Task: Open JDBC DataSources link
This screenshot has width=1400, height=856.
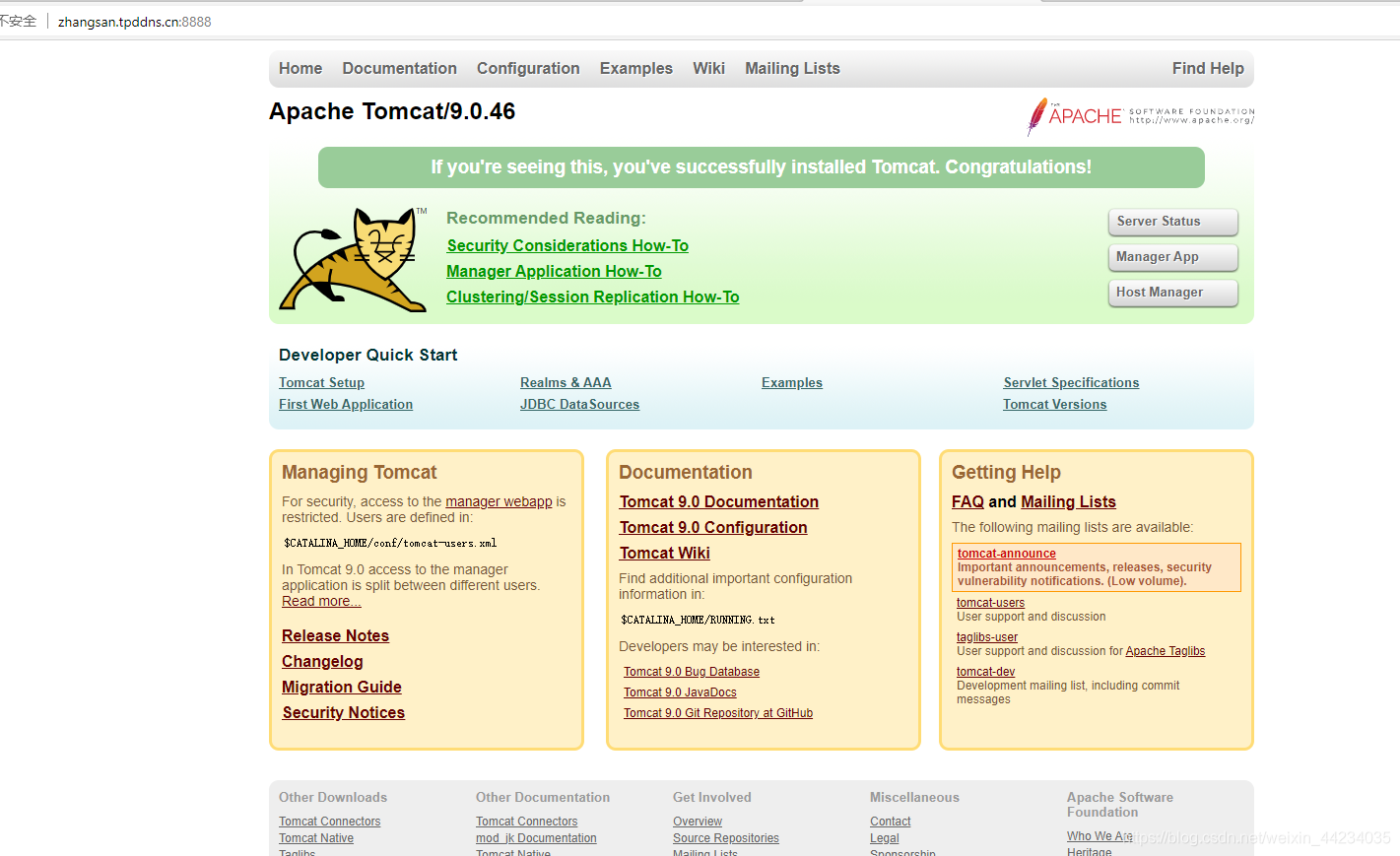Action: (579, 405)
